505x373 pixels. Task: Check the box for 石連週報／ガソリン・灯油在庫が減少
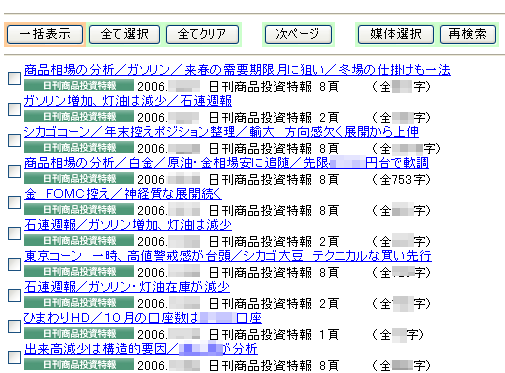coord(14,295)
